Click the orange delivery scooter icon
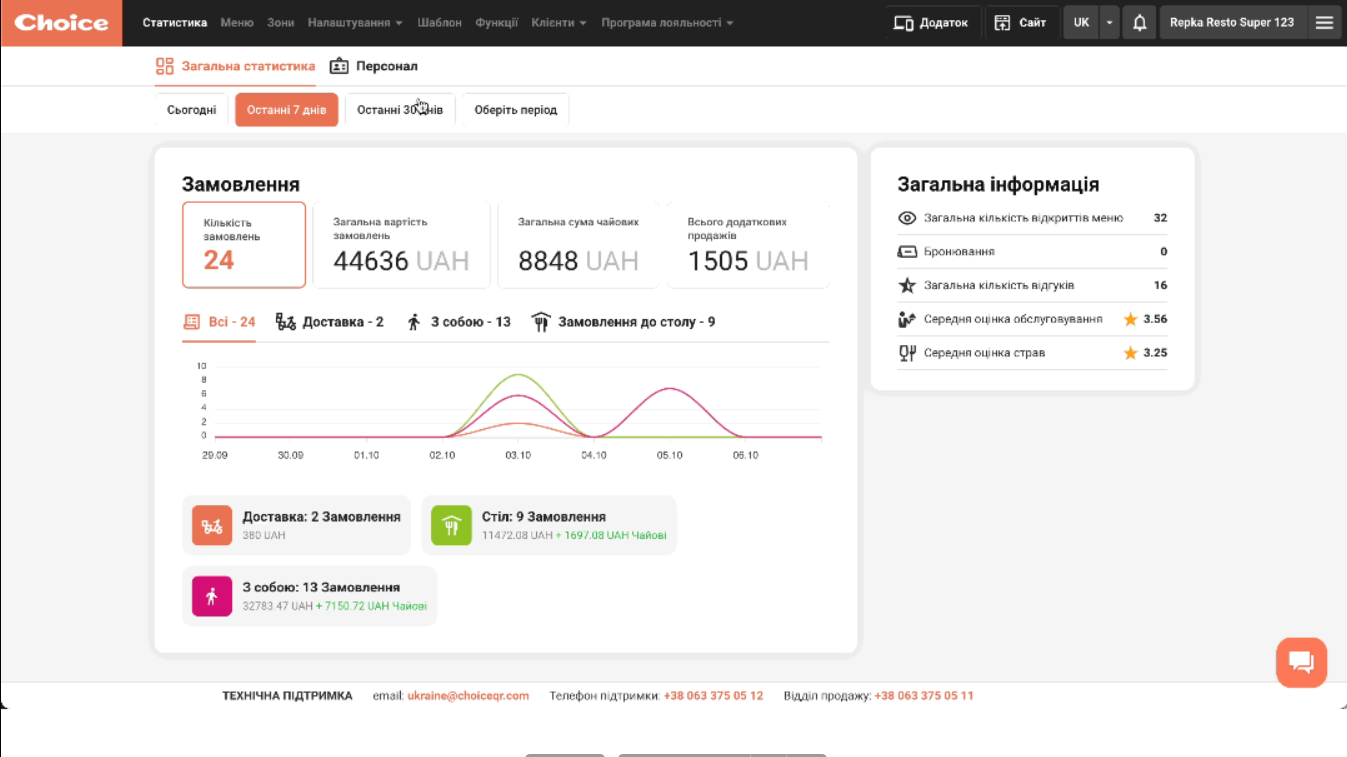The width and height of the screenshot is (1347, 757). (212, 525)
